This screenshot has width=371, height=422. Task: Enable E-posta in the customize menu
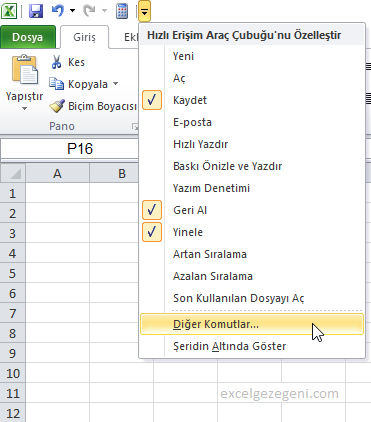(x=252, y=122)
